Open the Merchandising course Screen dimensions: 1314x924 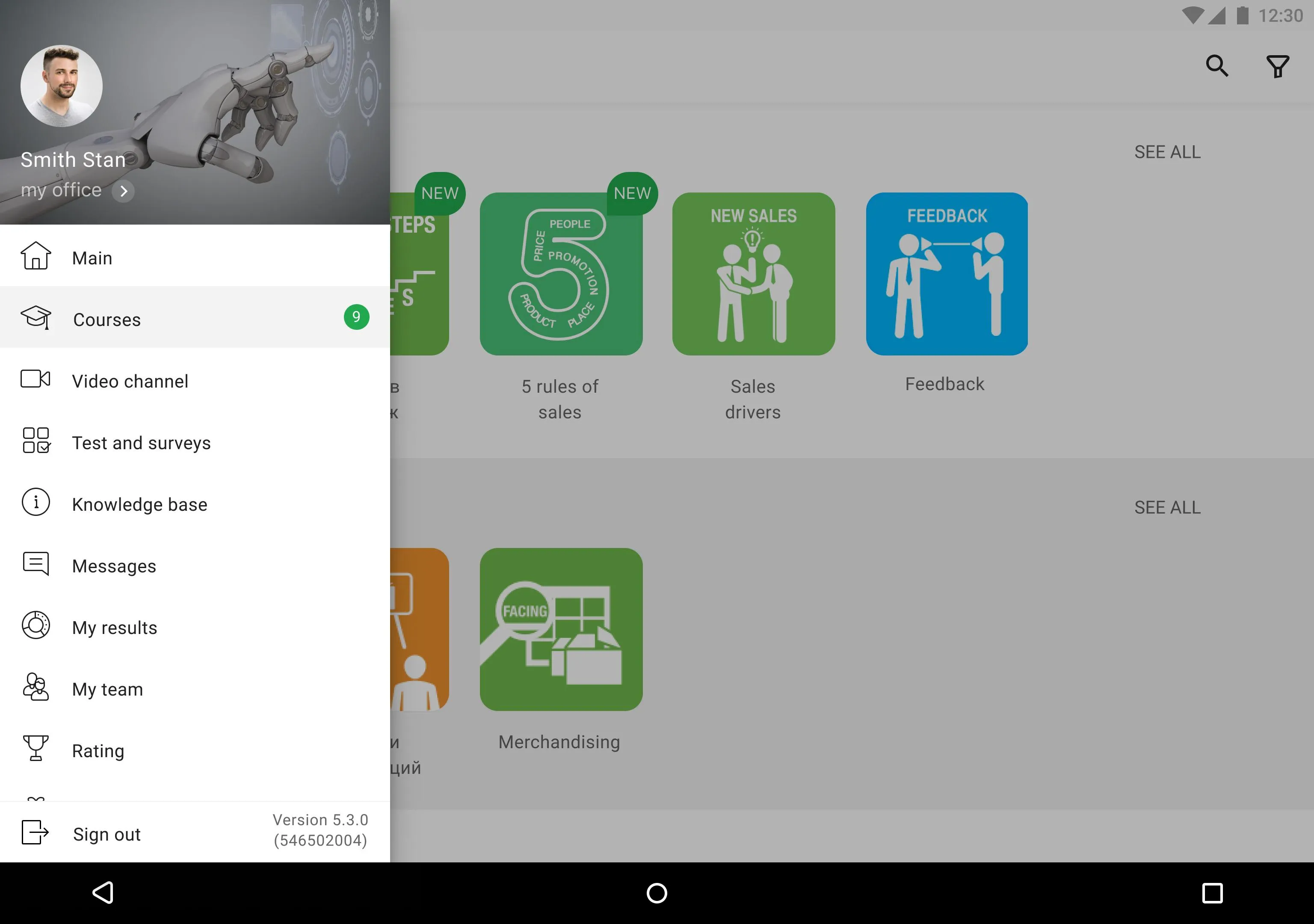coord(559,629)
